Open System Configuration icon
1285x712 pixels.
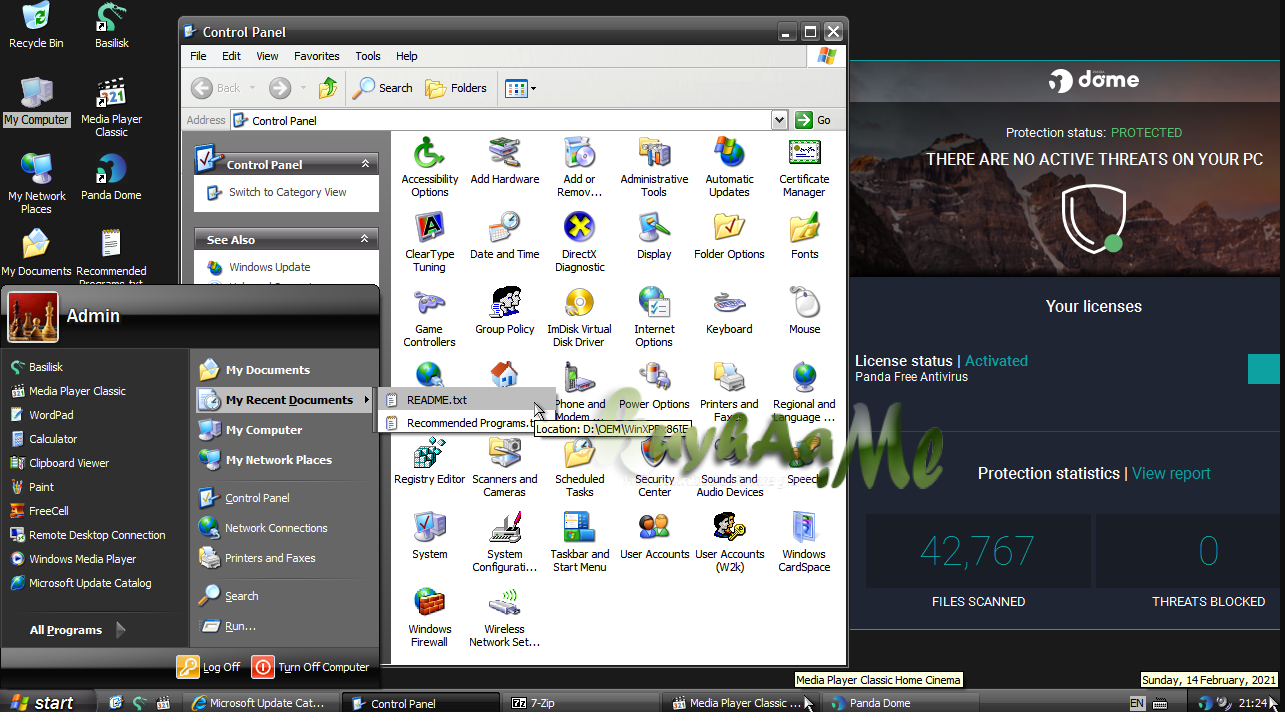point(504,542)
